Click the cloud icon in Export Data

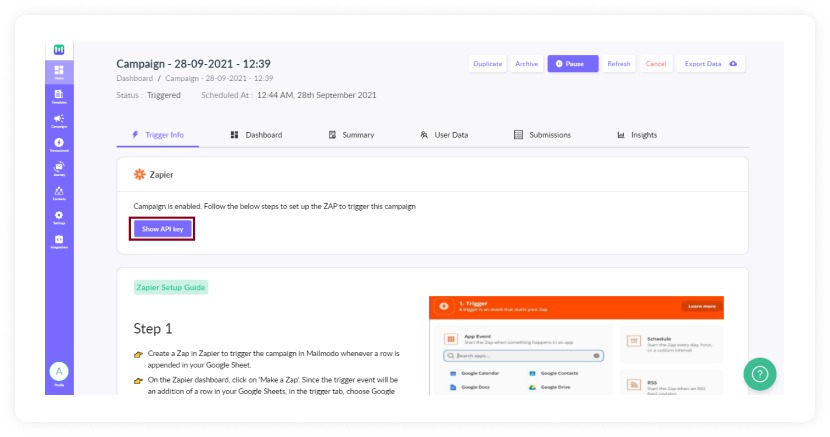(x=733, y=63)
